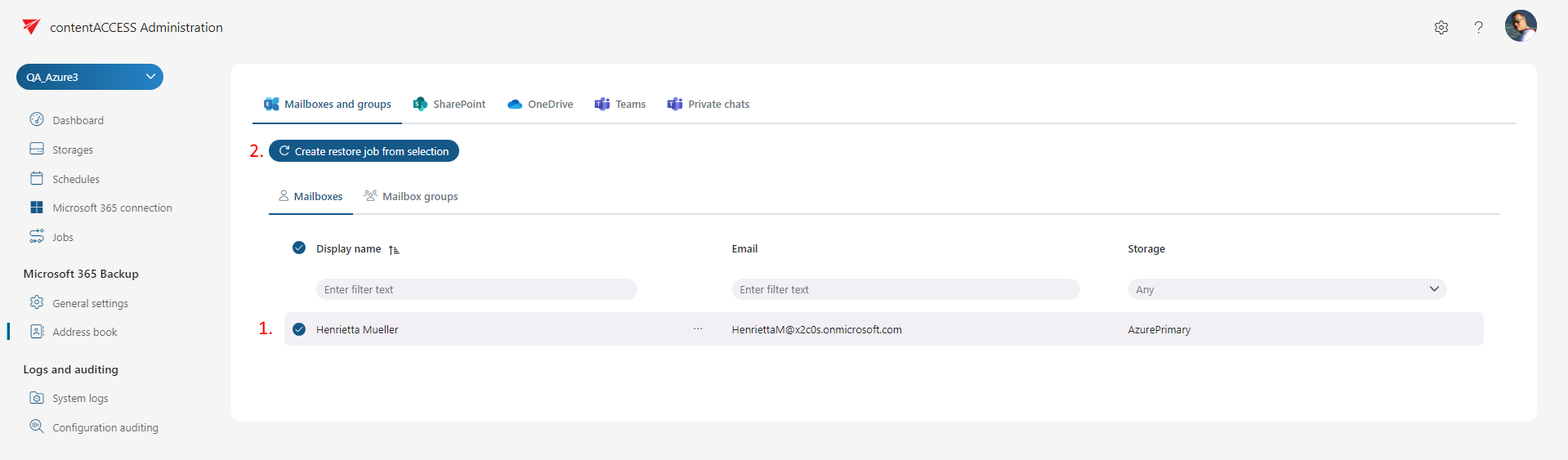Image resolution: width=1568 pixels, height=460 pixels.
Task: Open the Storage filter Any dropdown
Action: point(1287,289)
